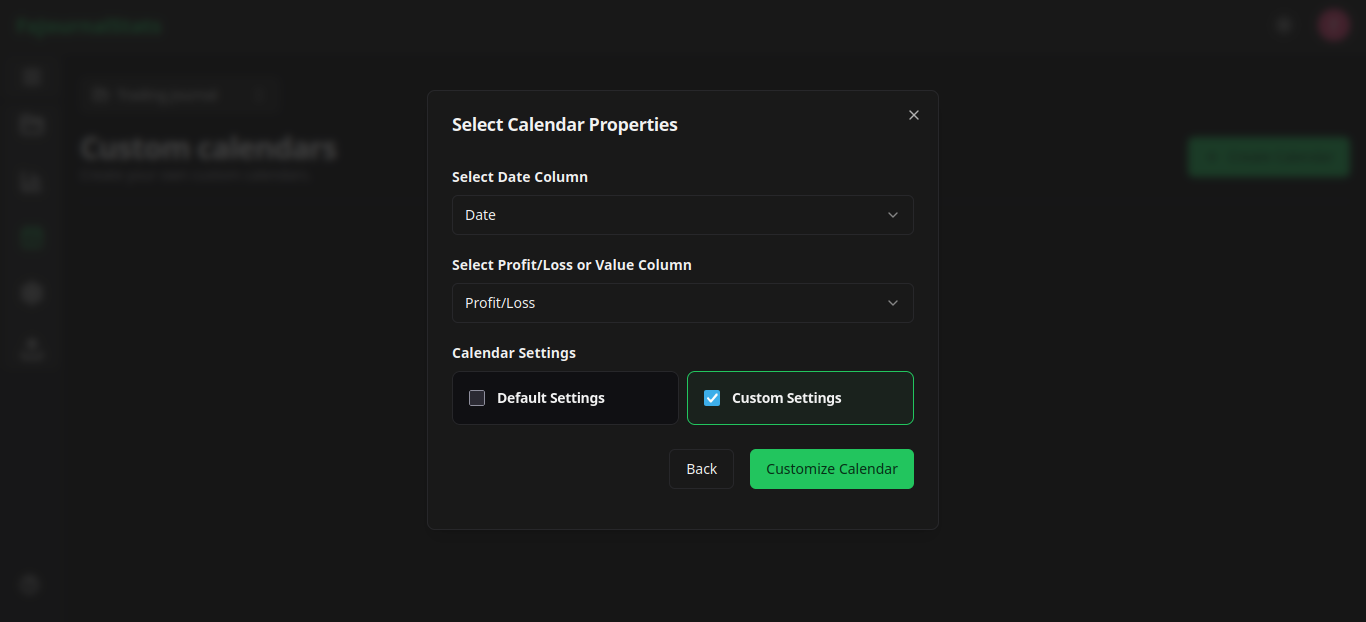The image size is (1366, 622).
Task: Uncheck the Custom Settings checkbox
Action: 712,397
